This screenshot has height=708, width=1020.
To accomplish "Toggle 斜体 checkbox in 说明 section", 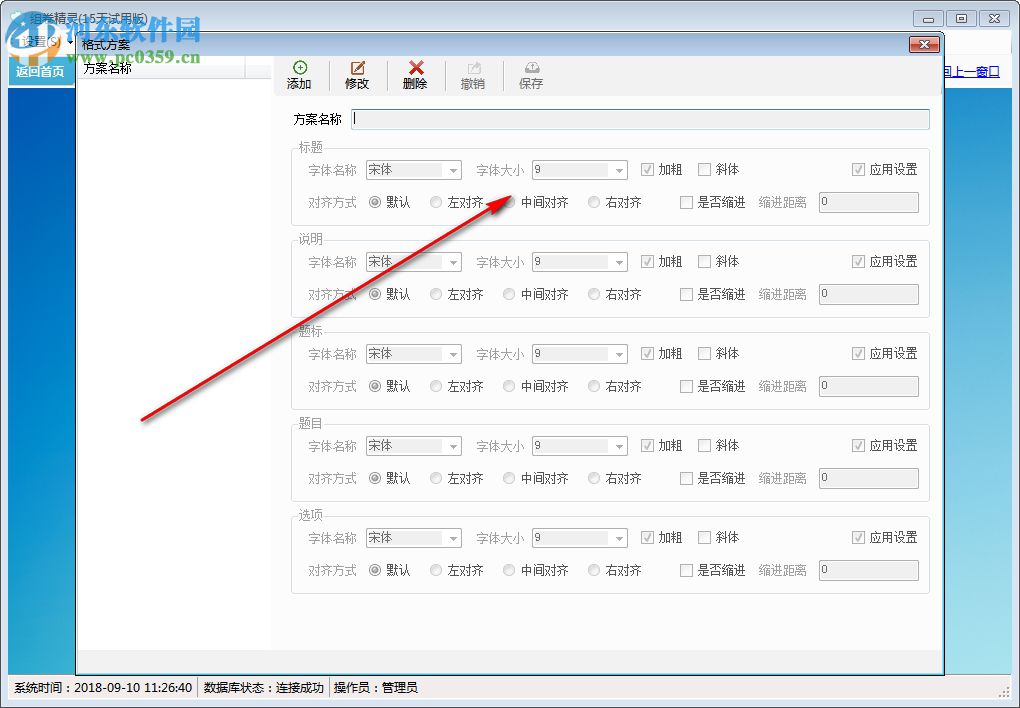I will 704,262.
